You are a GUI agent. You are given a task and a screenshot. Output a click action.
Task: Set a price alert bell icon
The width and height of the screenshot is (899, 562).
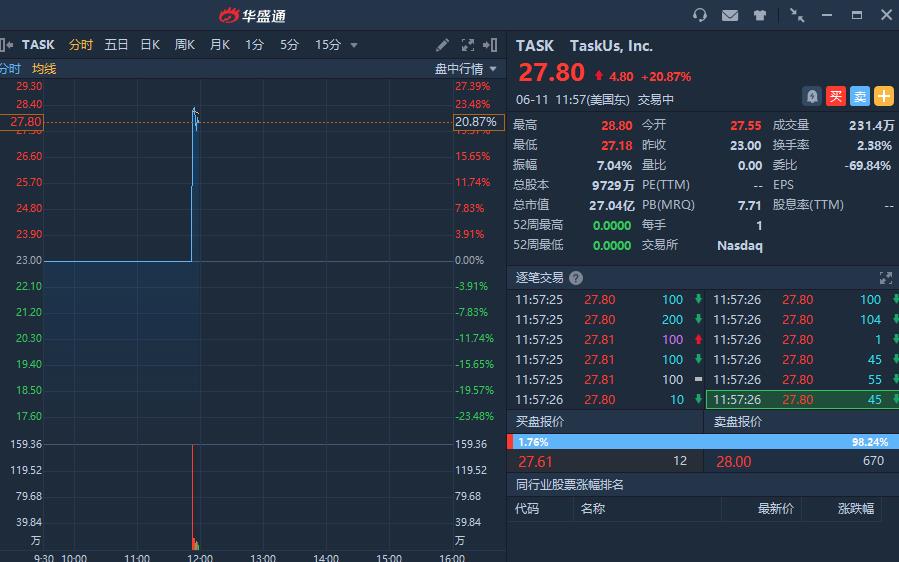point(812,96)
